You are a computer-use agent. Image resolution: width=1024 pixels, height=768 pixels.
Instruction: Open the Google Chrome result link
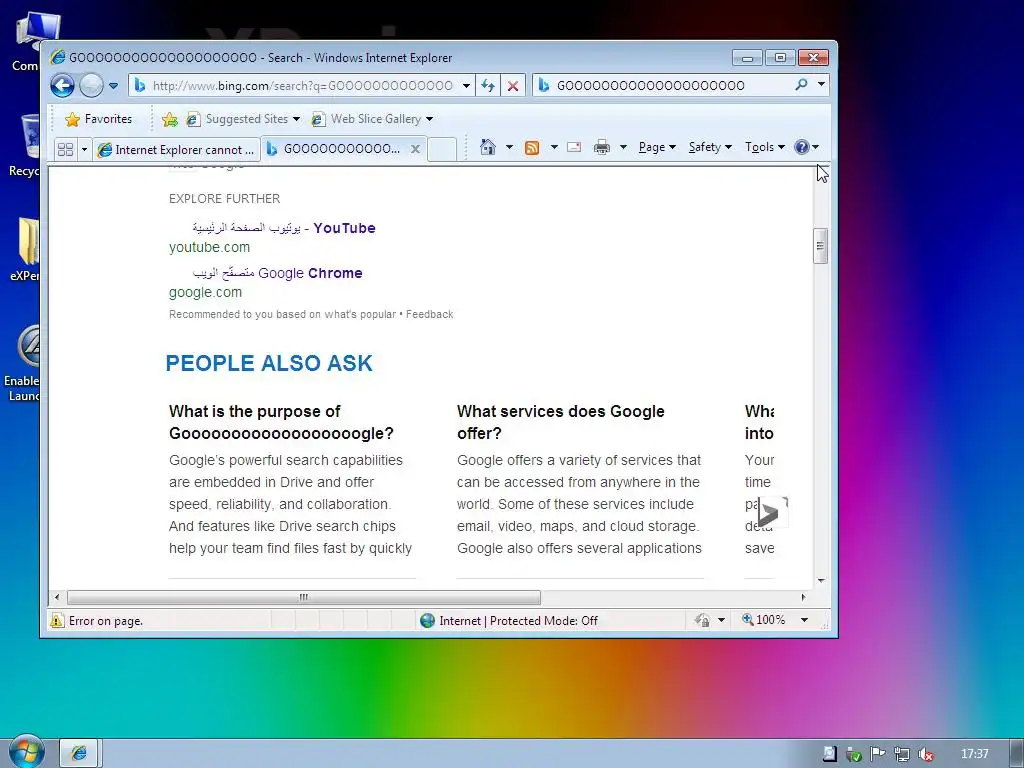pyautogui.click(x=278, y=273)
